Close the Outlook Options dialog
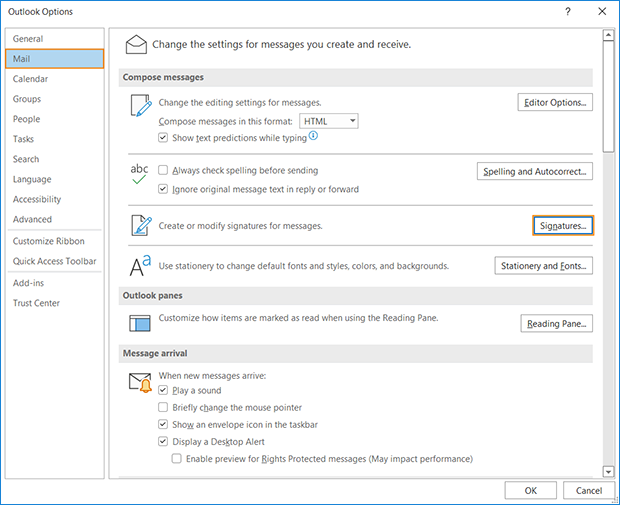The height and width of the screenshot is (505, 620). pyautogui.click(x=602, y=11)
